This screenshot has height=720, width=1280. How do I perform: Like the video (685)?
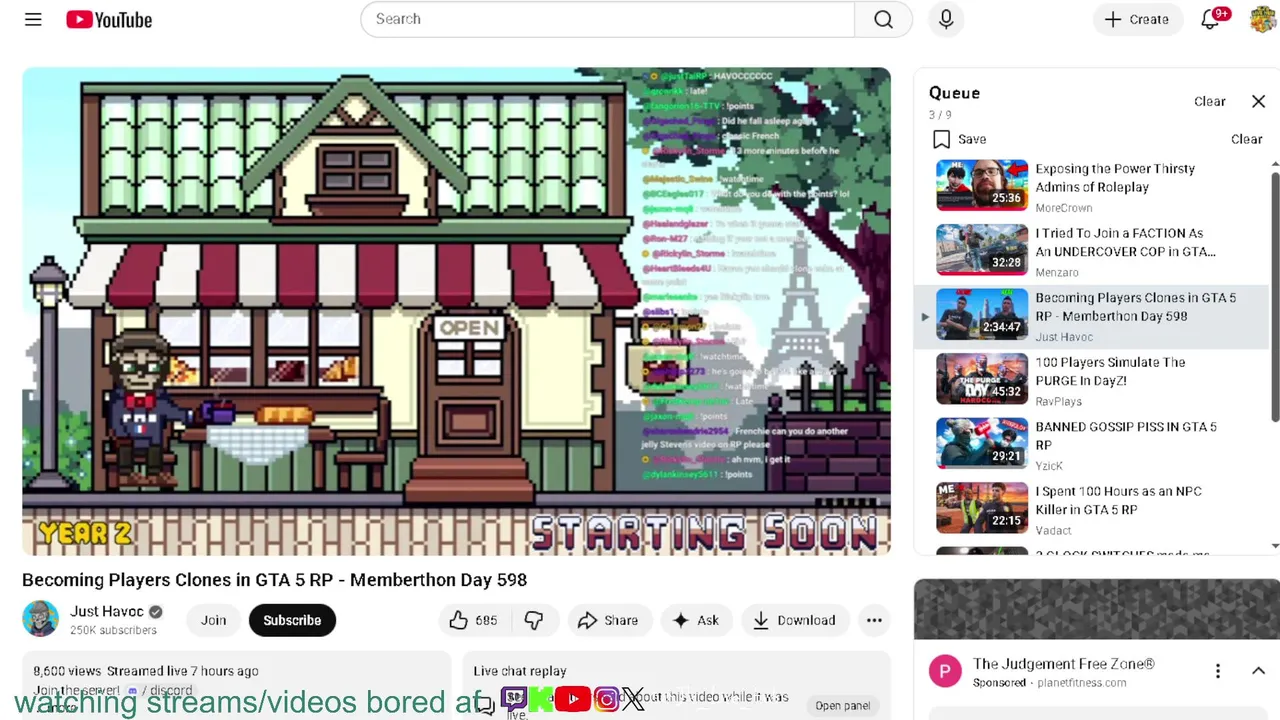[474, 620]
